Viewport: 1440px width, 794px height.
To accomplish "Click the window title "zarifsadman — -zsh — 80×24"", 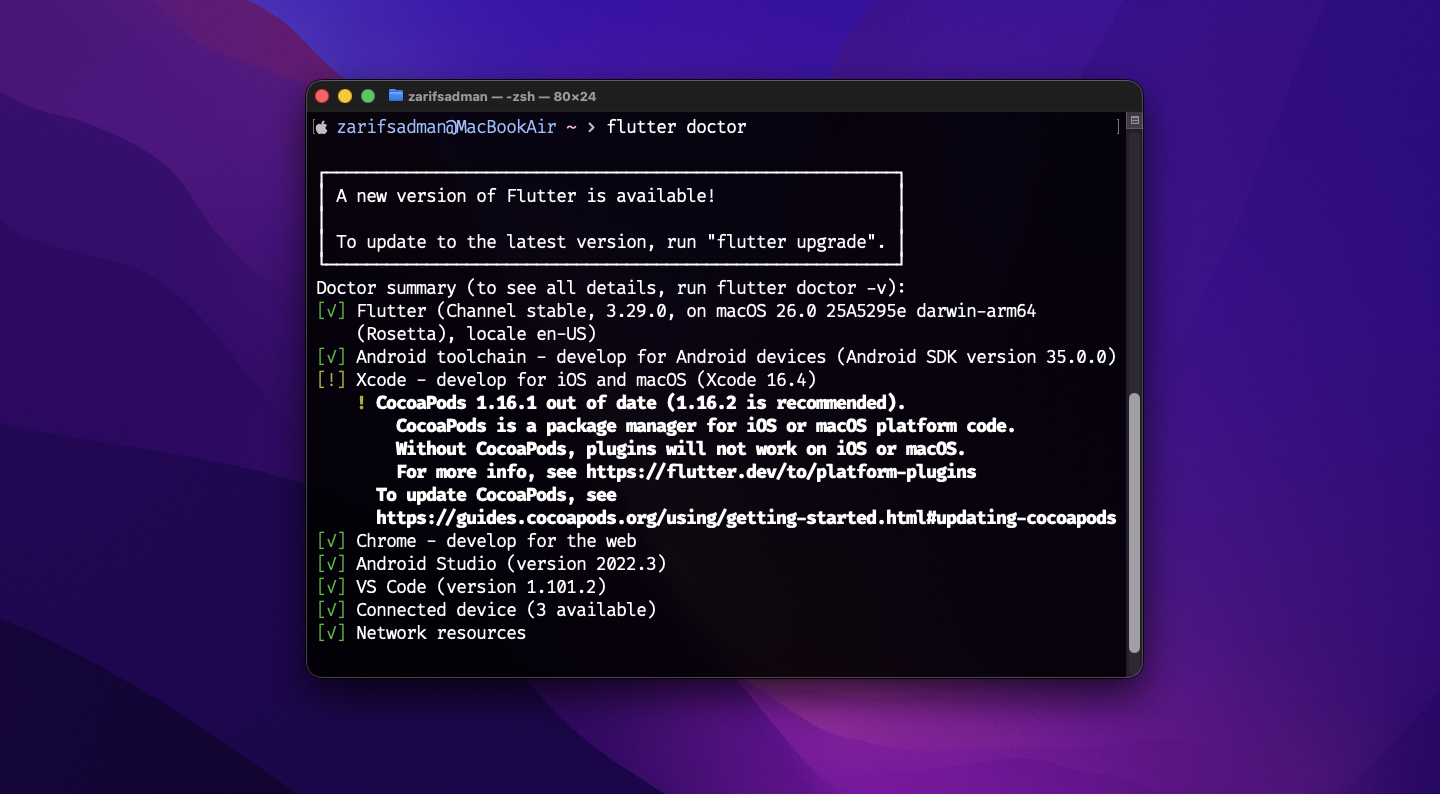I will (502, 96).
